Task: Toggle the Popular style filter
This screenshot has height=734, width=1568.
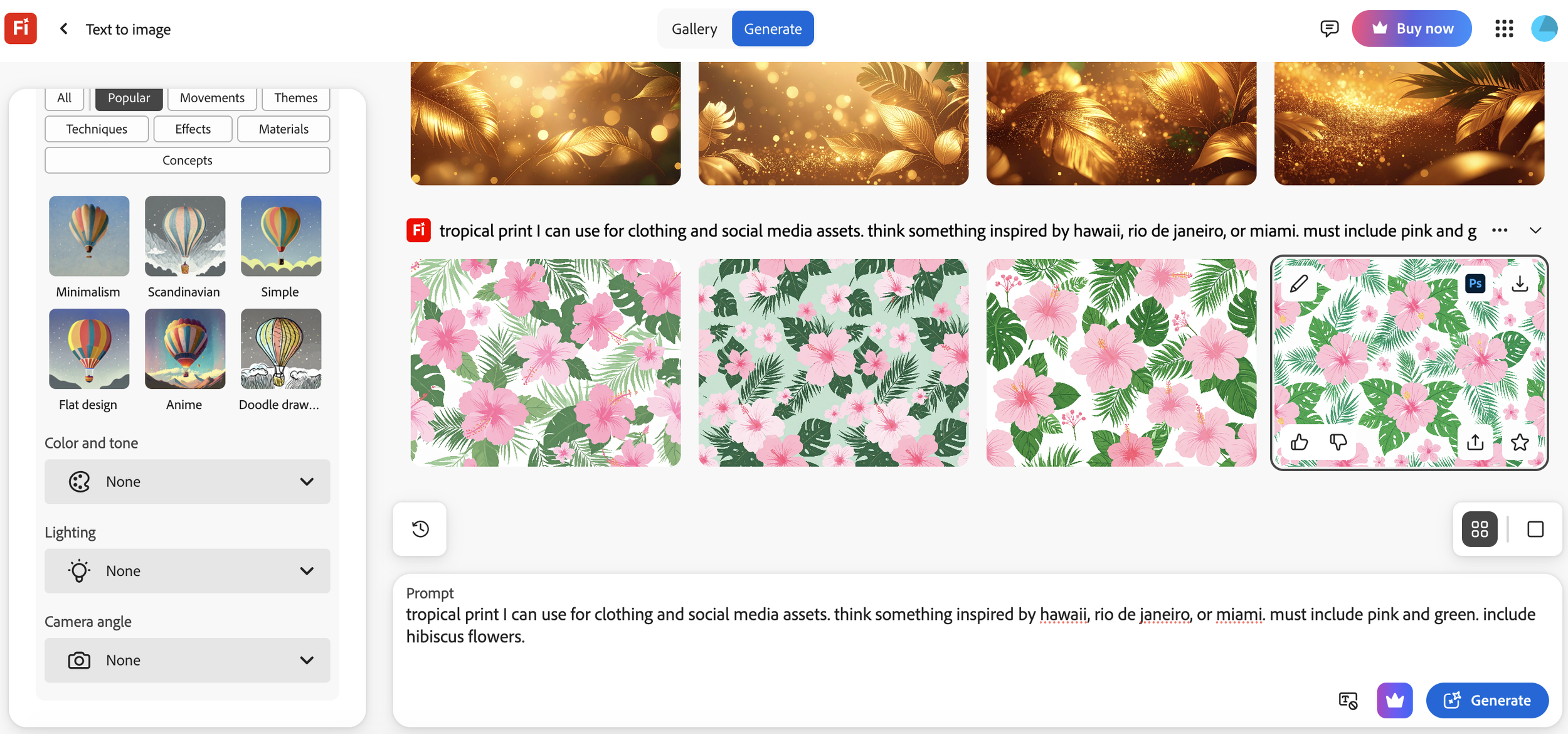Action: tap(129, 98)
